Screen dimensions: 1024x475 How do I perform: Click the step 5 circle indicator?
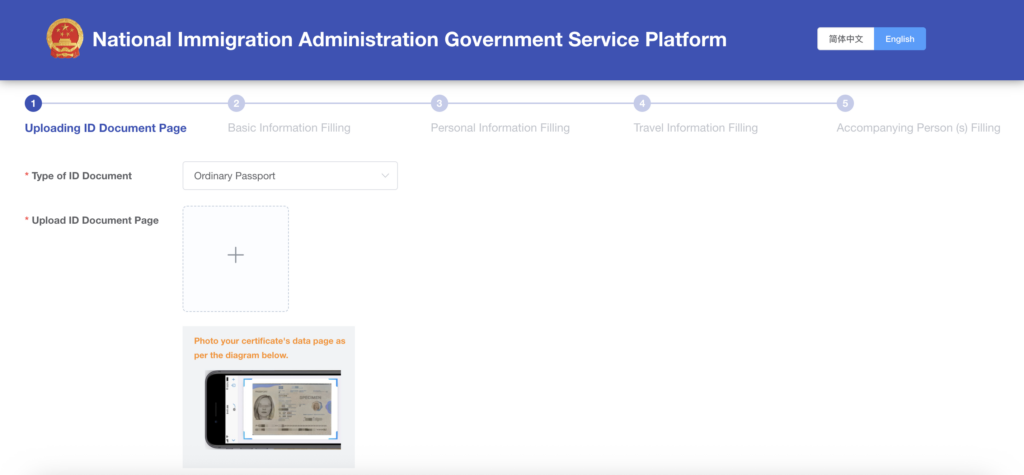click(x=845, y=103)
